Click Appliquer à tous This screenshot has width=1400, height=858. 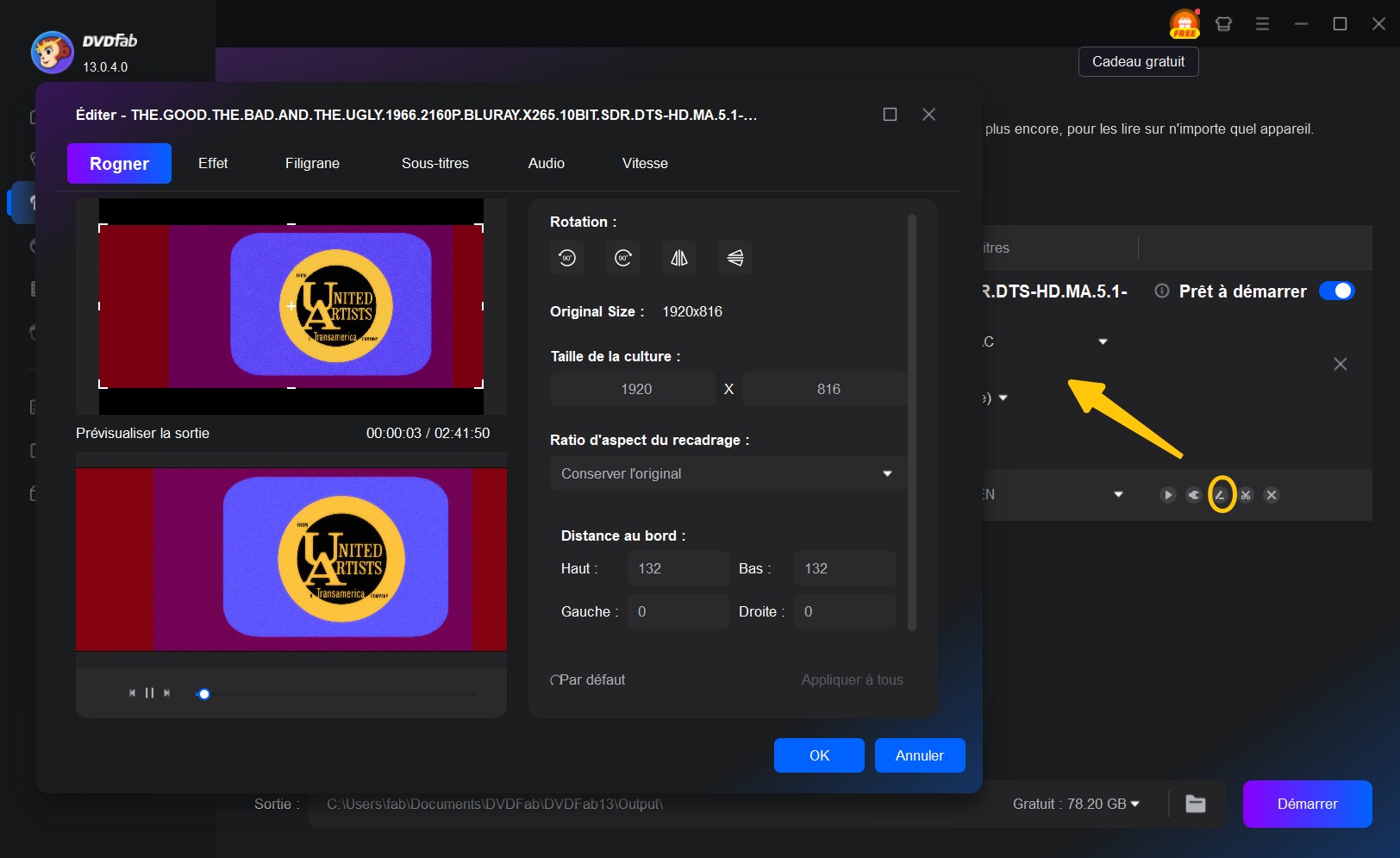(853, 680)
